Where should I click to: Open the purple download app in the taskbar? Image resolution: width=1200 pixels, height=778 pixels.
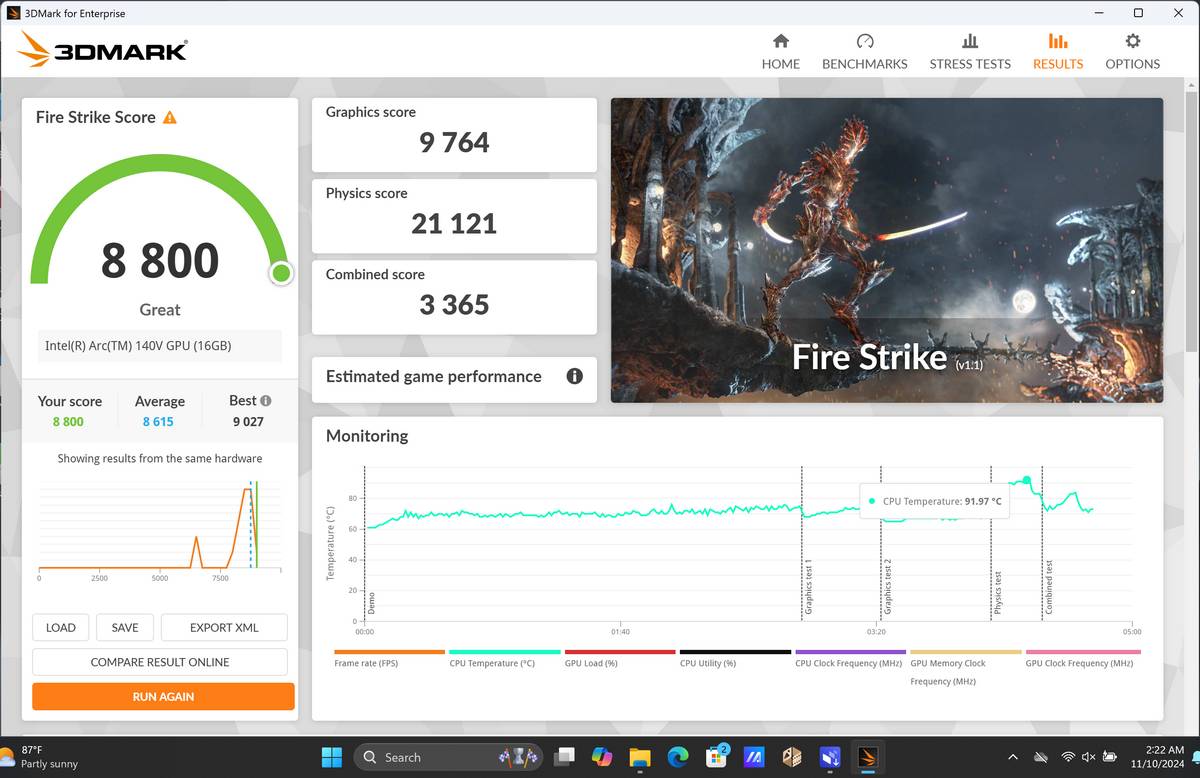coord(830,757)
